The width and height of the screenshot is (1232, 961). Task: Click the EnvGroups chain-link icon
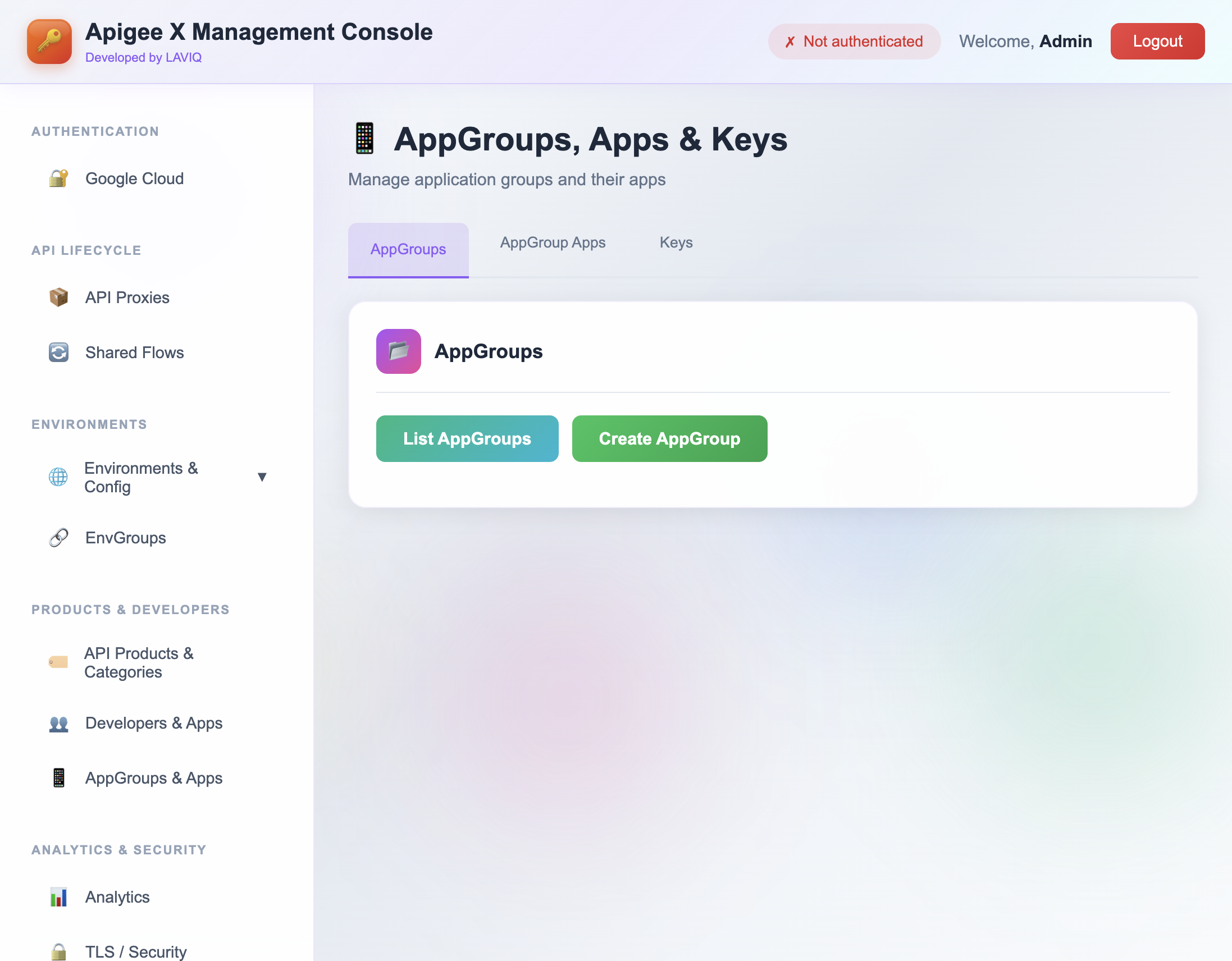tap(58, 537)
